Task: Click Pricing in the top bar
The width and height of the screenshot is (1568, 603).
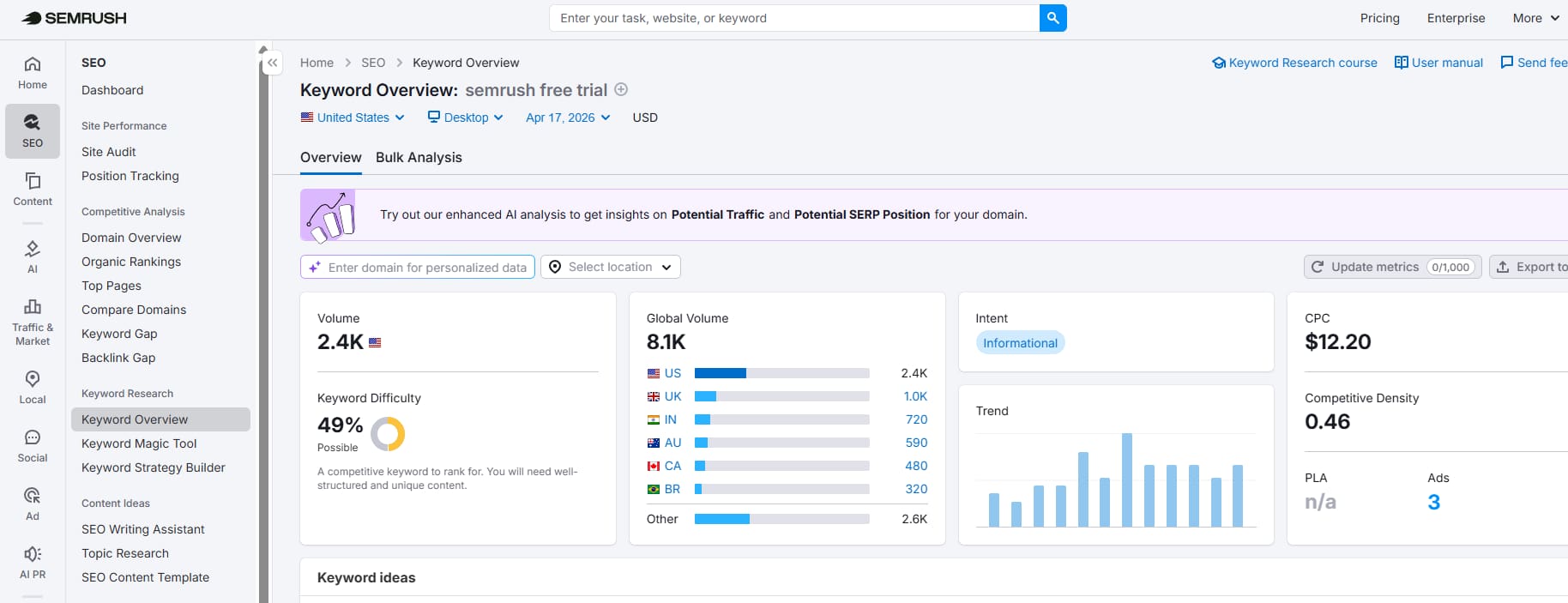Action: coord(1379,18)
